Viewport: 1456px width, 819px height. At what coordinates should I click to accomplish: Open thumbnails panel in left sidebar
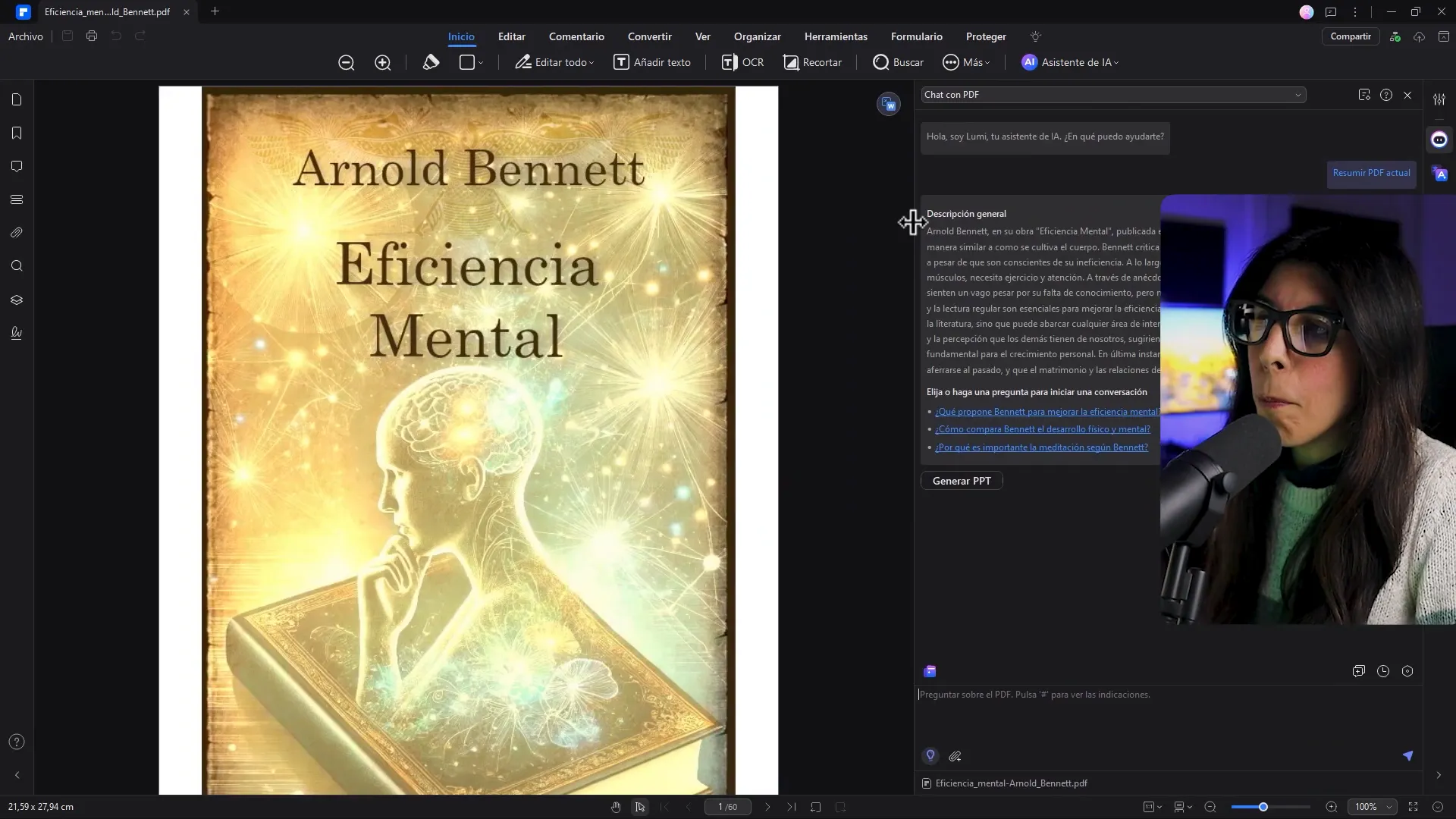click(17, 100)
